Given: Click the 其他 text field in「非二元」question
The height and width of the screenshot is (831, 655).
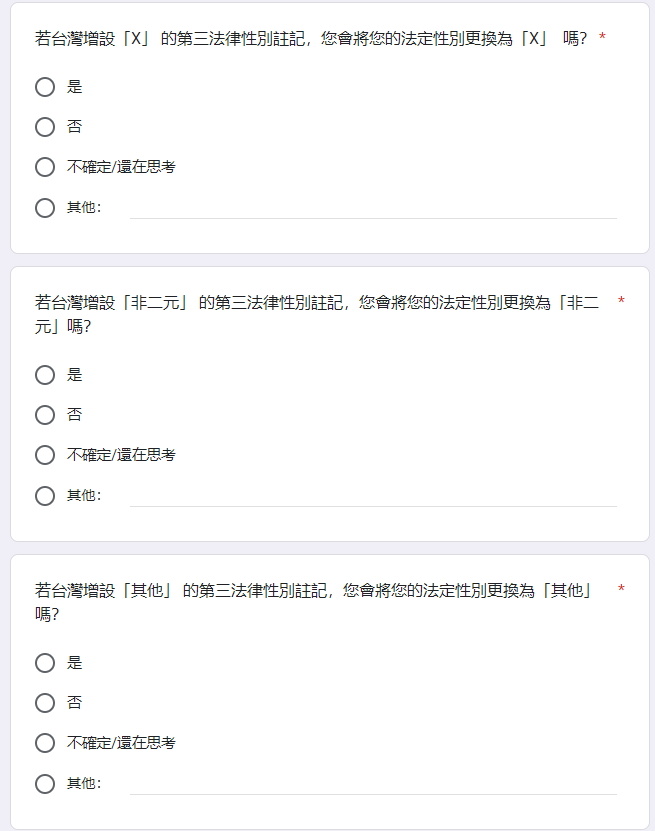Looking at the screenshot, I should [x=374, y=496].
